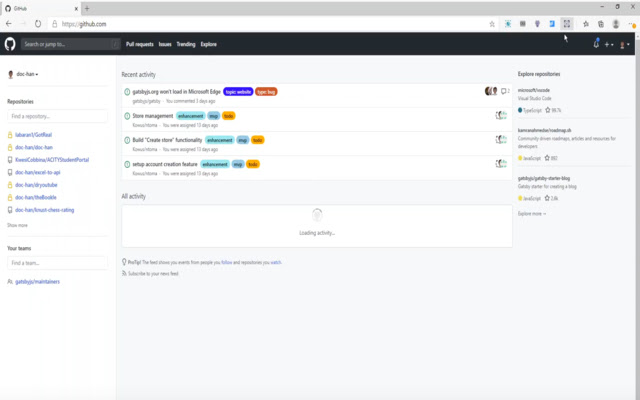Open the plus create-new dropdown
The width and height of the screenshot is (640, 400).
(x=609, y=44)
